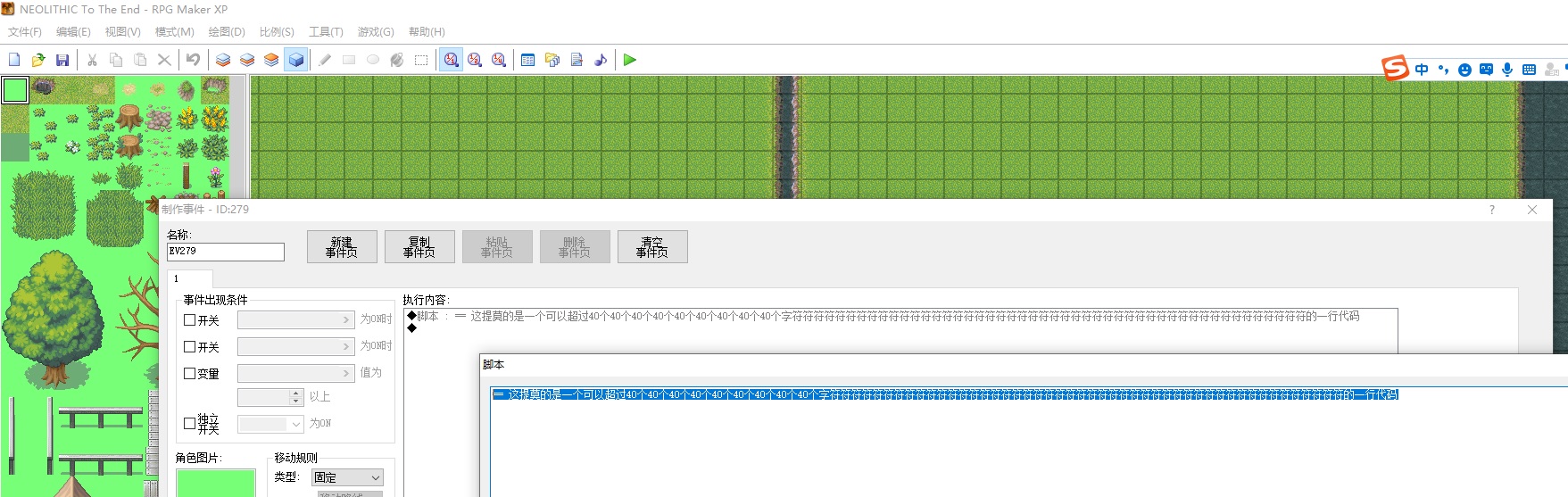Click the help question mark in event dialog
This screenshot has height=497, width=1568.
(x=1491, y=210)
